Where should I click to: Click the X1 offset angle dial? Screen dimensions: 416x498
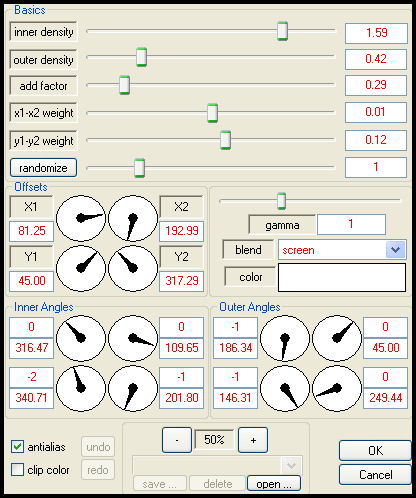81,218
